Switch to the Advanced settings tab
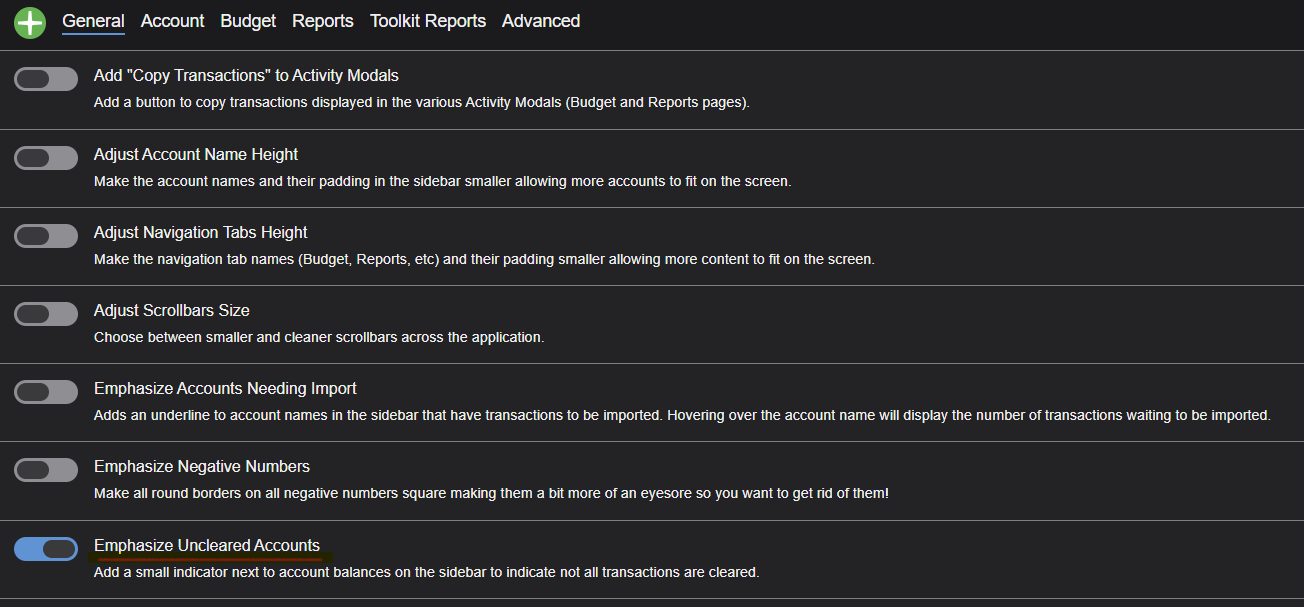This screenshot has width=1304, height=607. coord(540,20)
